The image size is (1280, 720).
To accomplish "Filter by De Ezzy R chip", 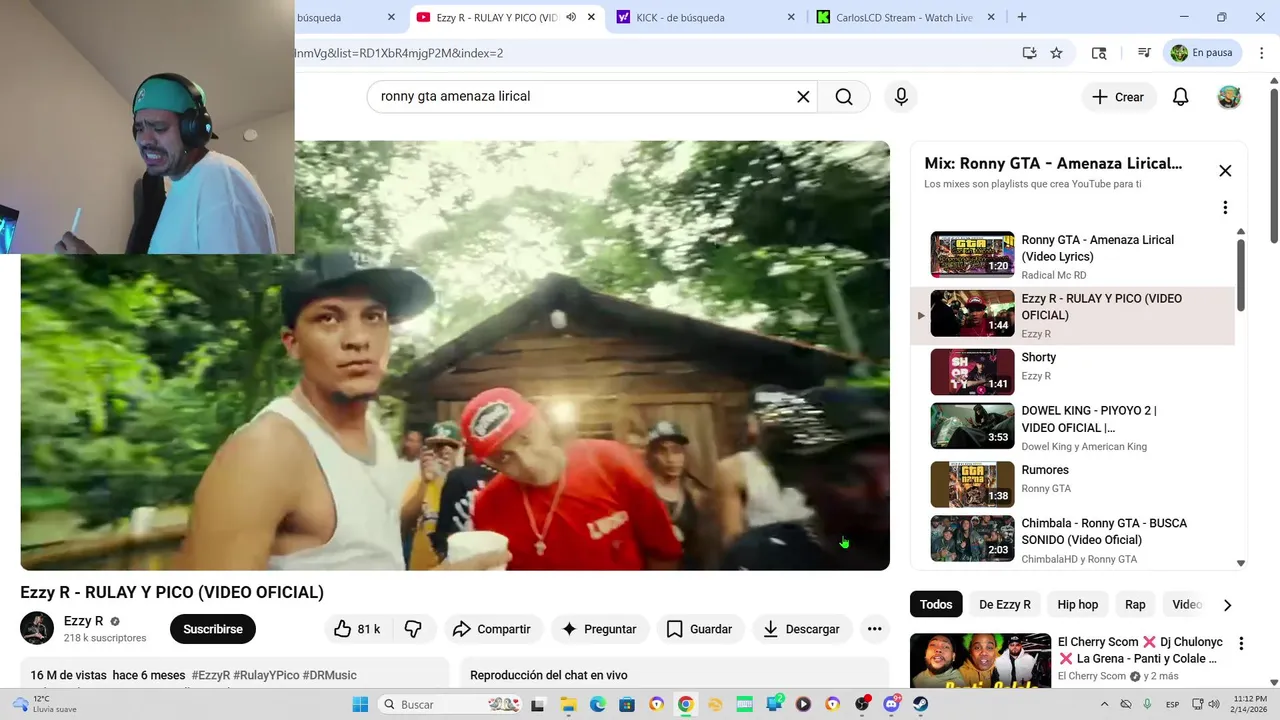I will 1005,604.
